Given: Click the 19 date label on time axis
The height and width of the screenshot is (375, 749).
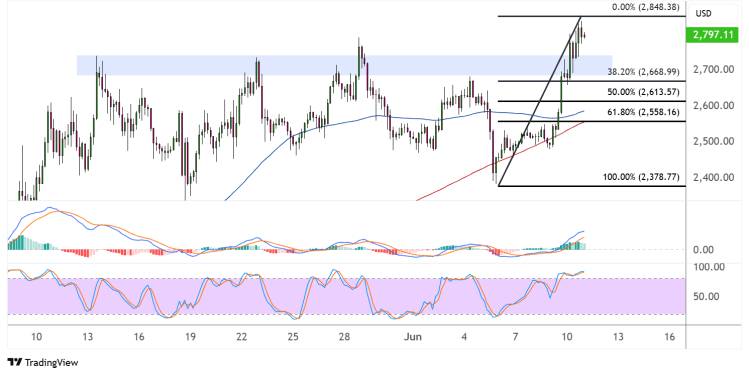Looking at the screenshot, I should tap(190, 337).
